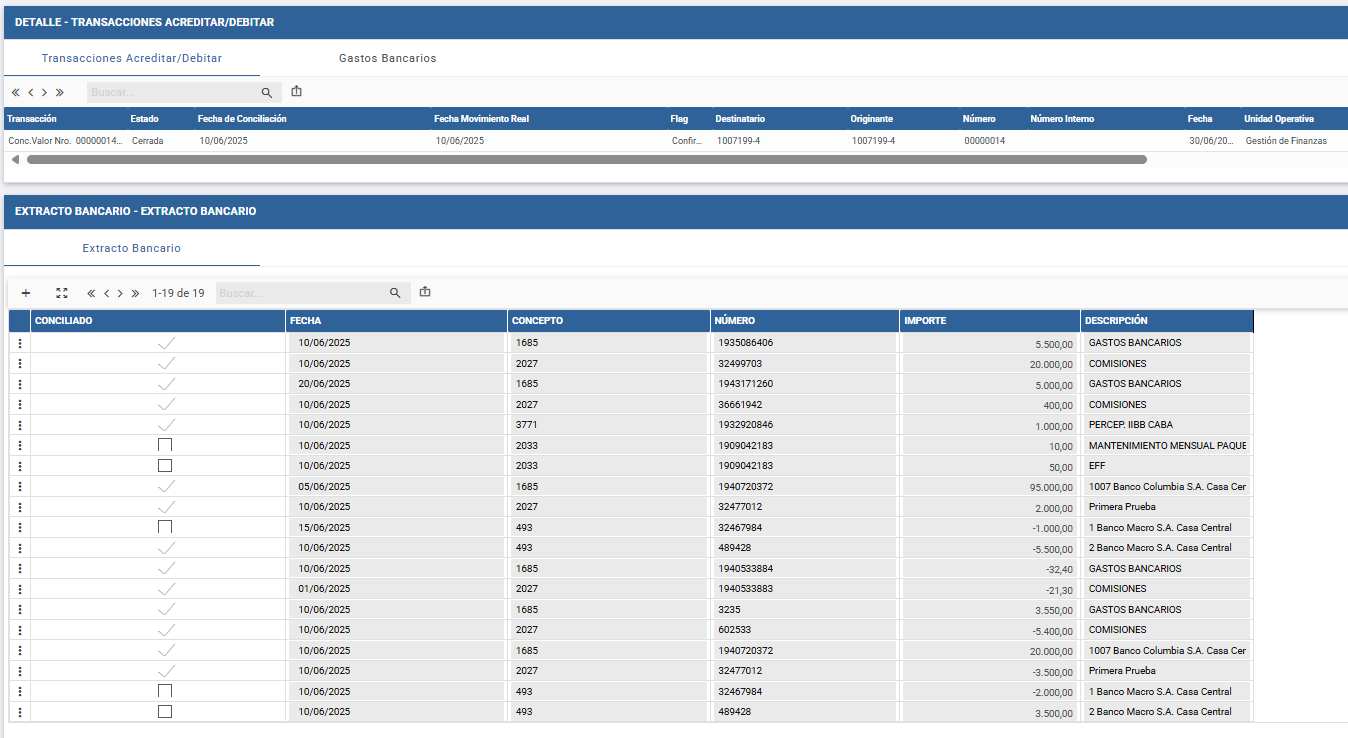The width and height of the screenshot is (1348, 738).
Task: Toggle conciliado checkmark for 20.000,00 COMISIONES row
Action: (166, 363)
